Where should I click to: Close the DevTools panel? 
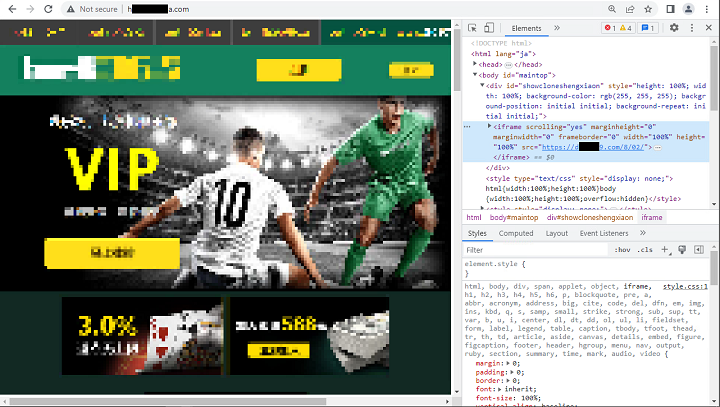click(x=709, y=28)
